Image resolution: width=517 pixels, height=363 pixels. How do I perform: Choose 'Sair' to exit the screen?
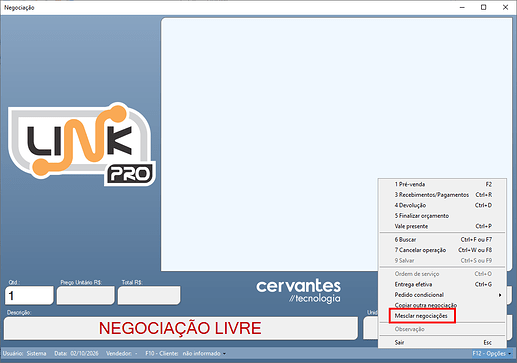442,343
